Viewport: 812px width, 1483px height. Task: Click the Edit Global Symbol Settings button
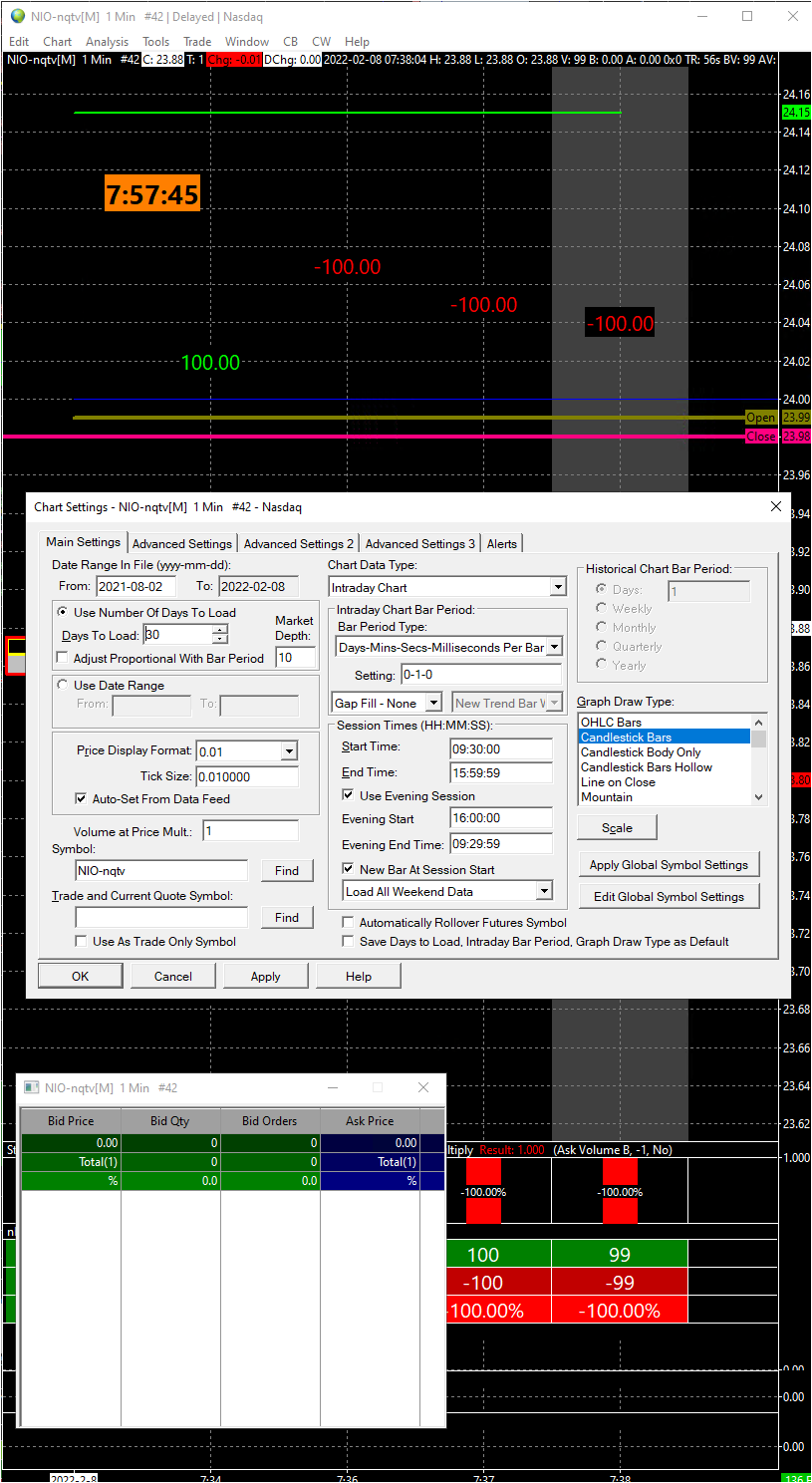coord(669,896)
